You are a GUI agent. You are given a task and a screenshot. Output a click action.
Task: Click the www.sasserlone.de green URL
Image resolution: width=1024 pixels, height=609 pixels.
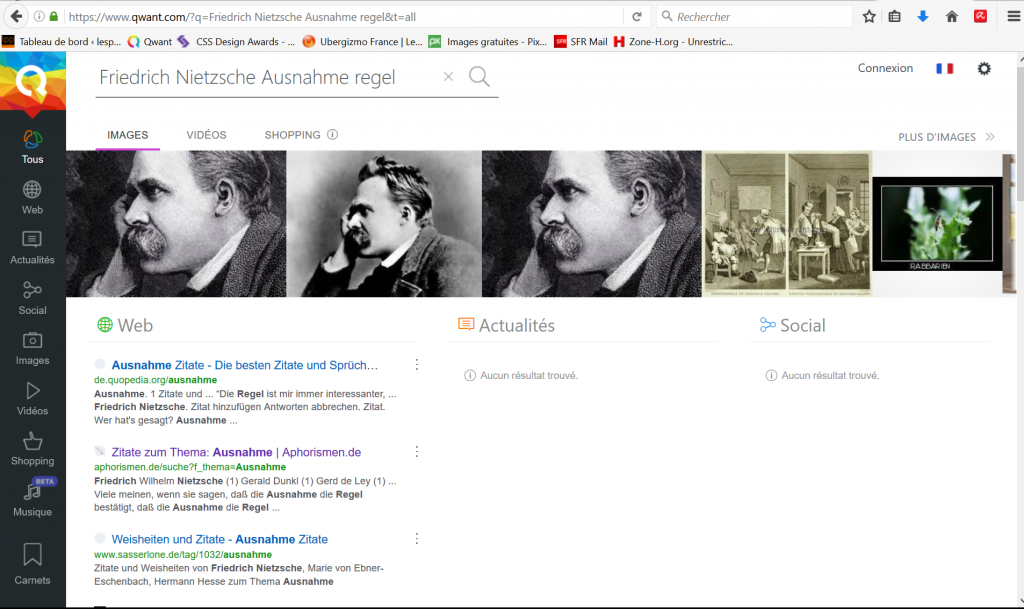click(183, 554)
